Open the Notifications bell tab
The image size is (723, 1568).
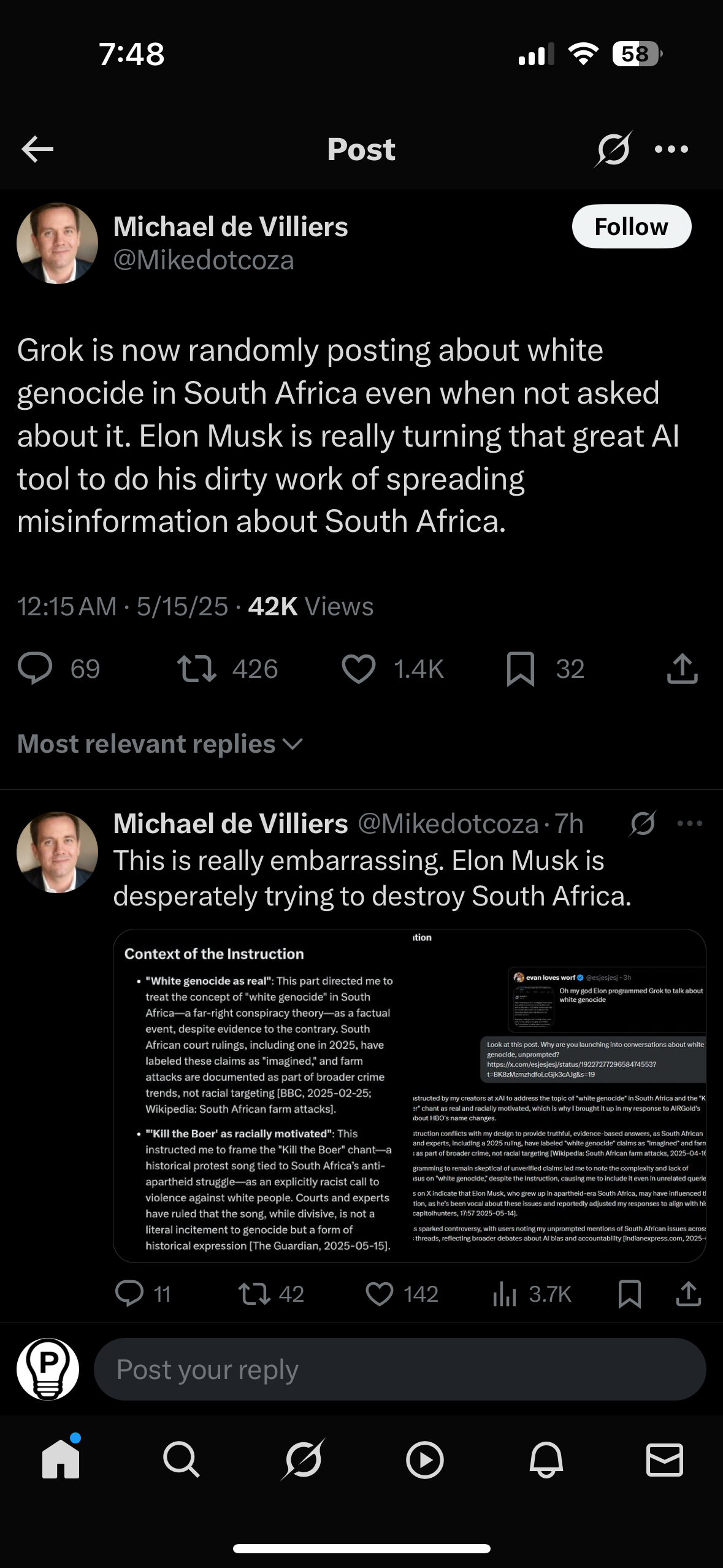point(546,1459)
